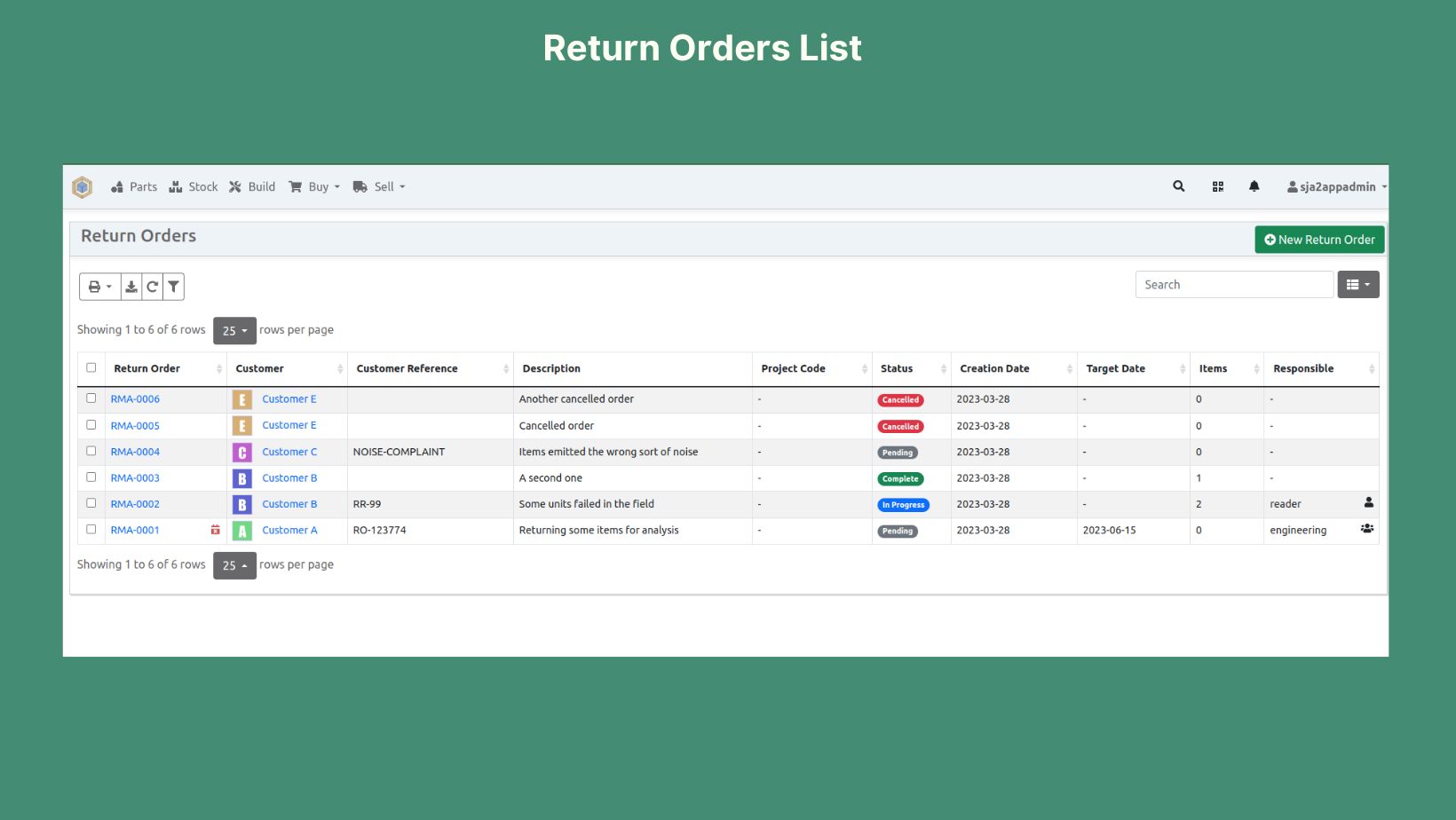Image resolution: width=1456 pixels, height=820 pixels.
Task: Click the Customer C avatar thumbnail
Action: tap(241, 453)
